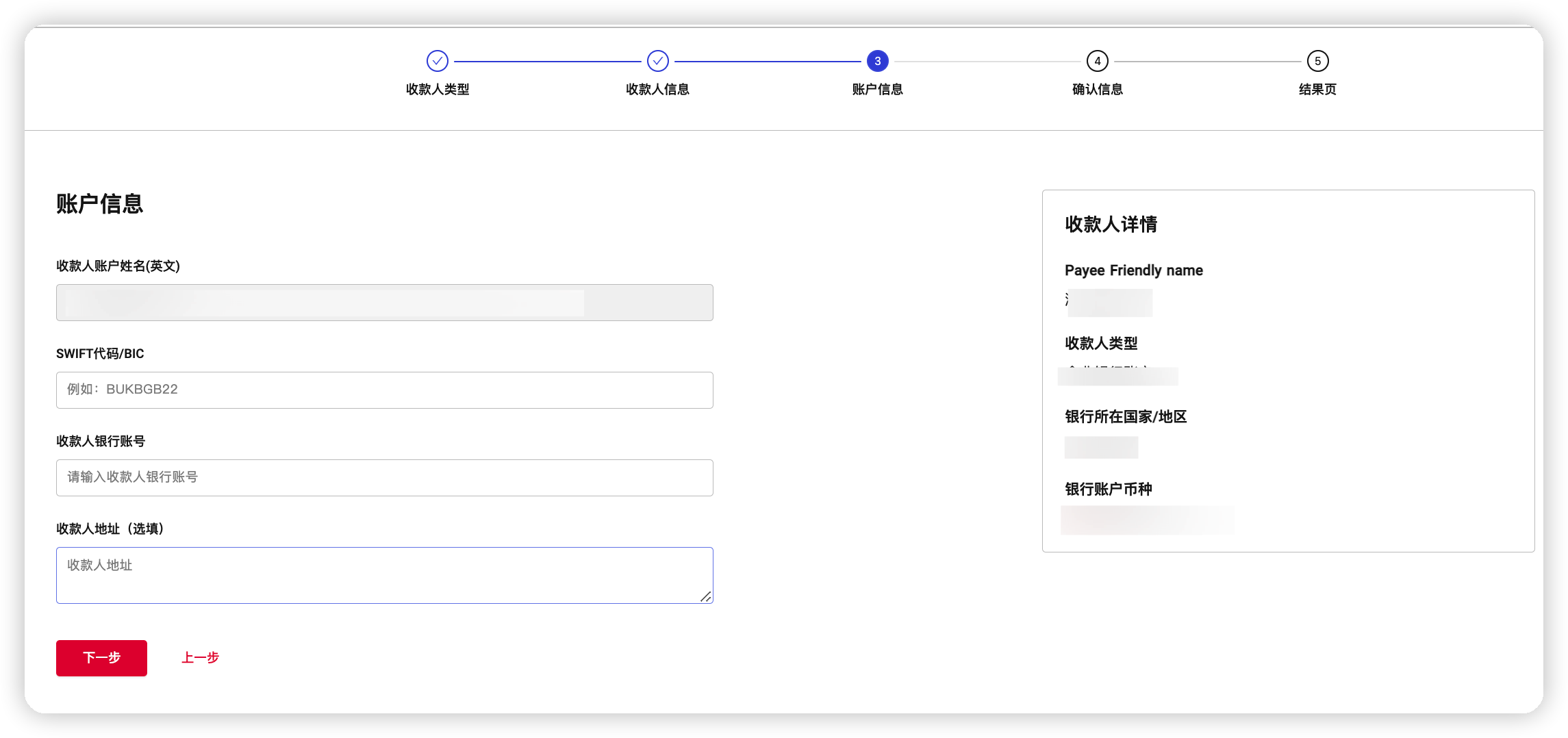The height and width of the screenshot is (738, 1568).
Task: Click the resize handle of 收款人地址 textarea
Action: [x=705, y=596]
